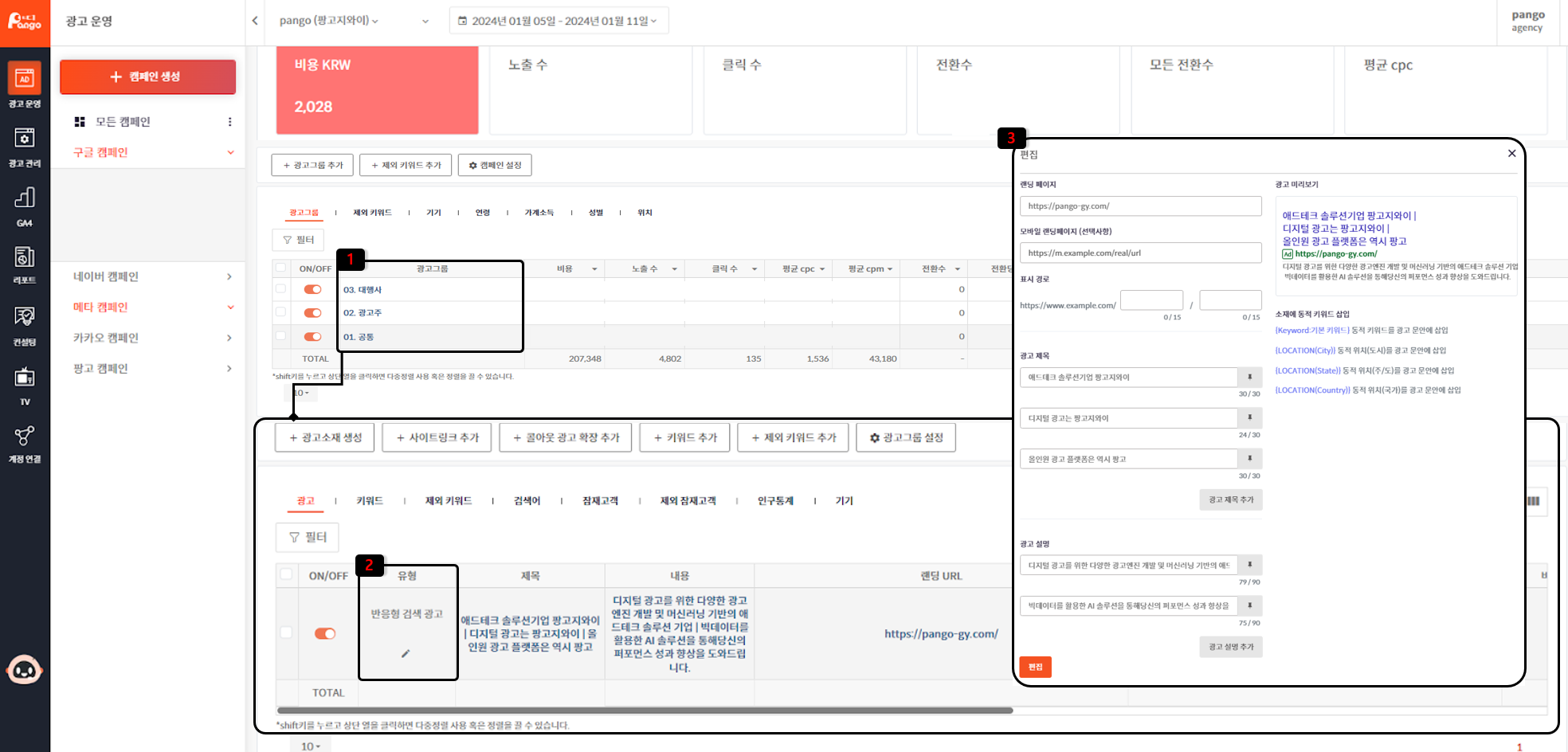This screenshot has width=1568, height=752.
Task: Click the 광고그룹 설정 gear button
Action: pos(906,437)
